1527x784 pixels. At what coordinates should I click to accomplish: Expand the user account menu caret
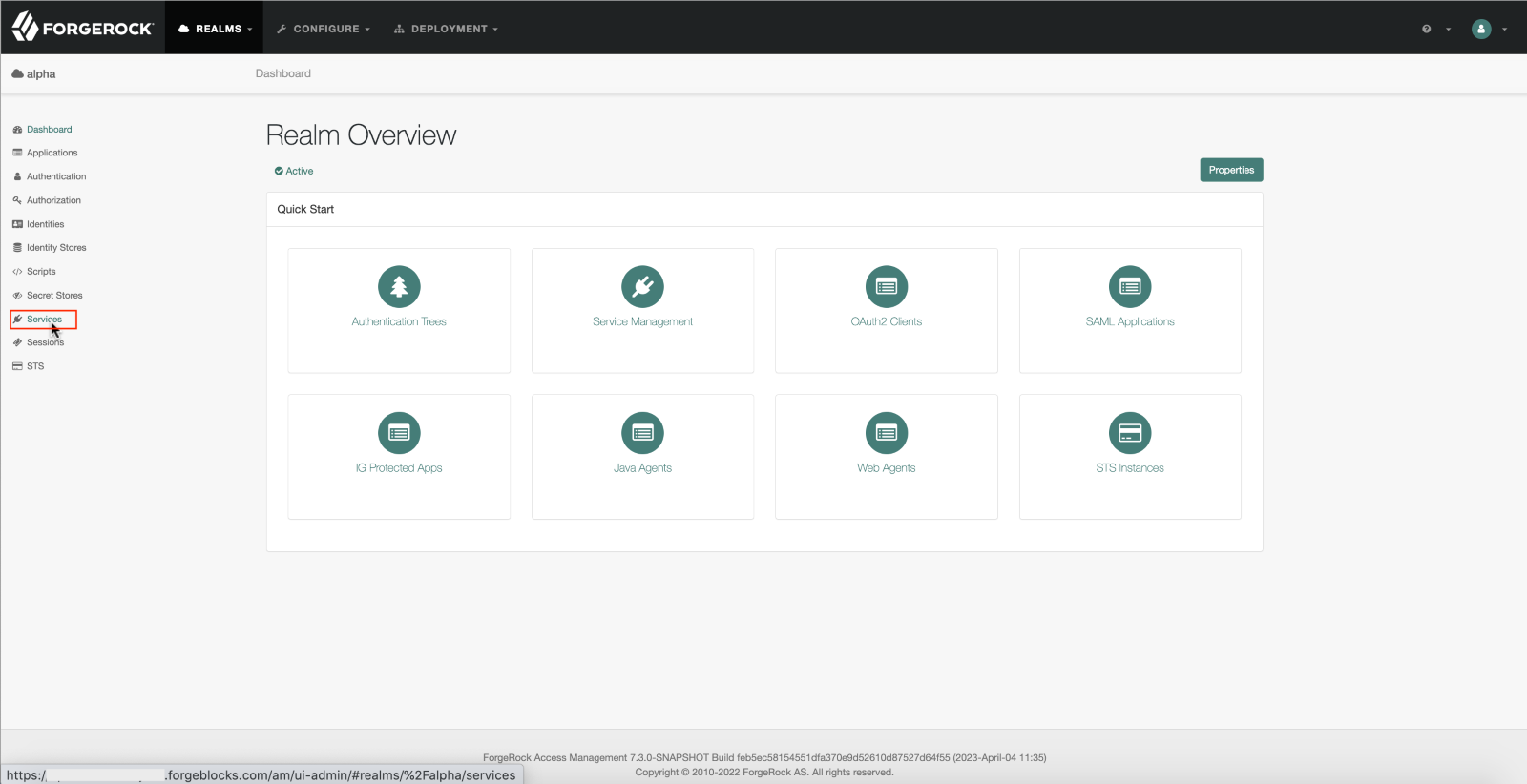(x=1504, y=30)
